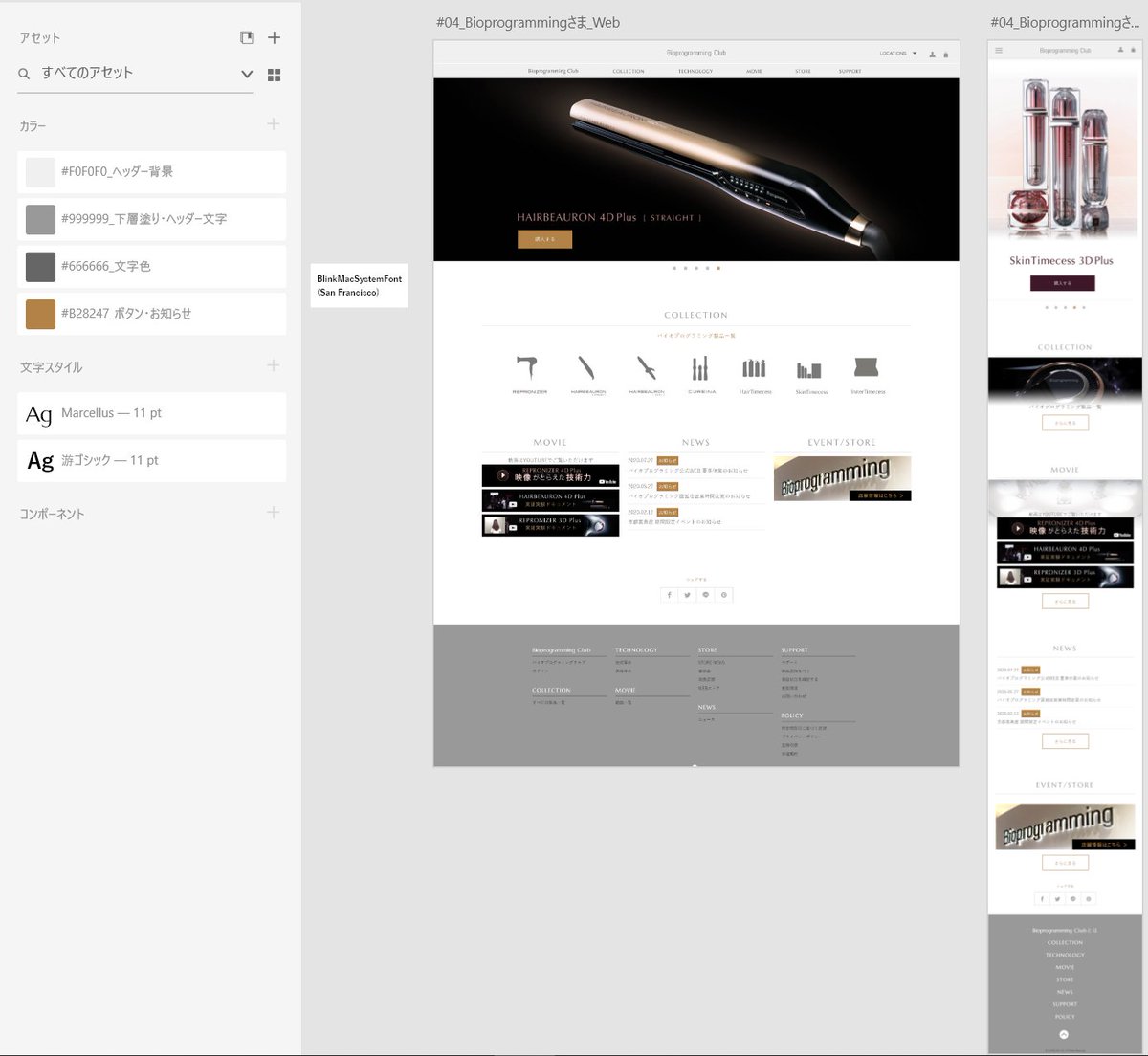Select the Marcellus 11 pt character style
Viewport: 1148px width, 1056px height.
point(151,413)
